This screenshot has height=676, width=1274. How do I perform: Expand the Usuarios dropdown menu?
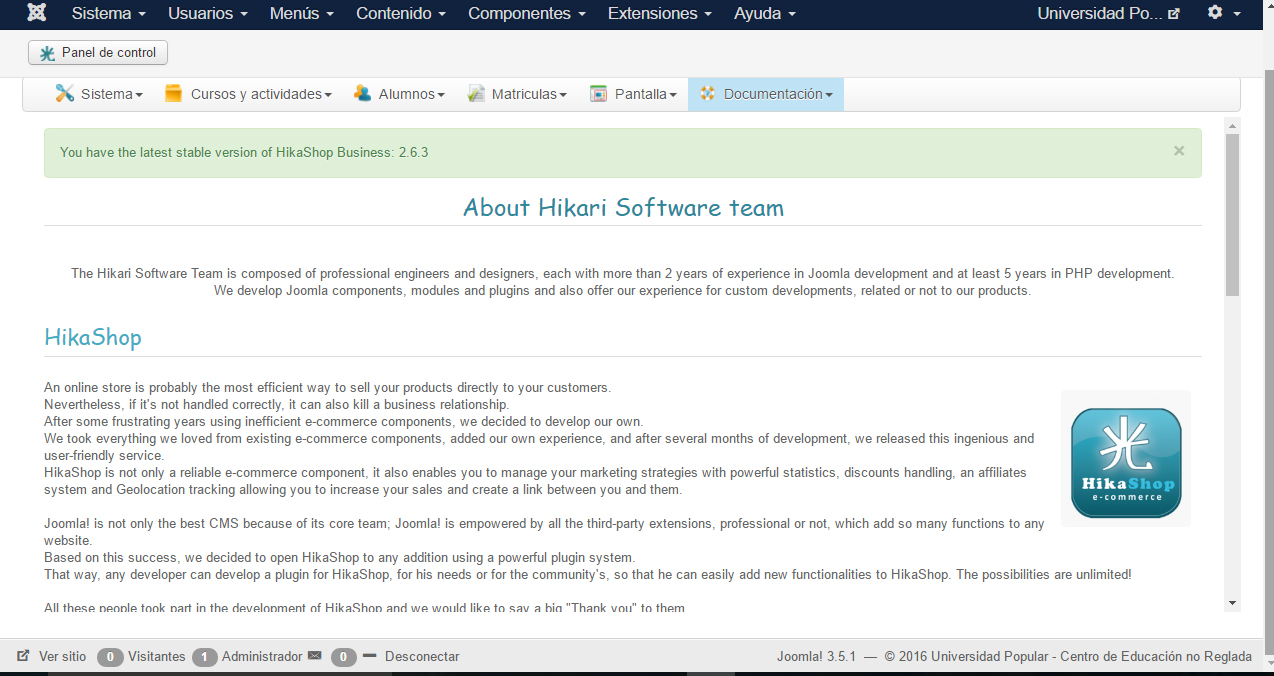coord(207,14)
